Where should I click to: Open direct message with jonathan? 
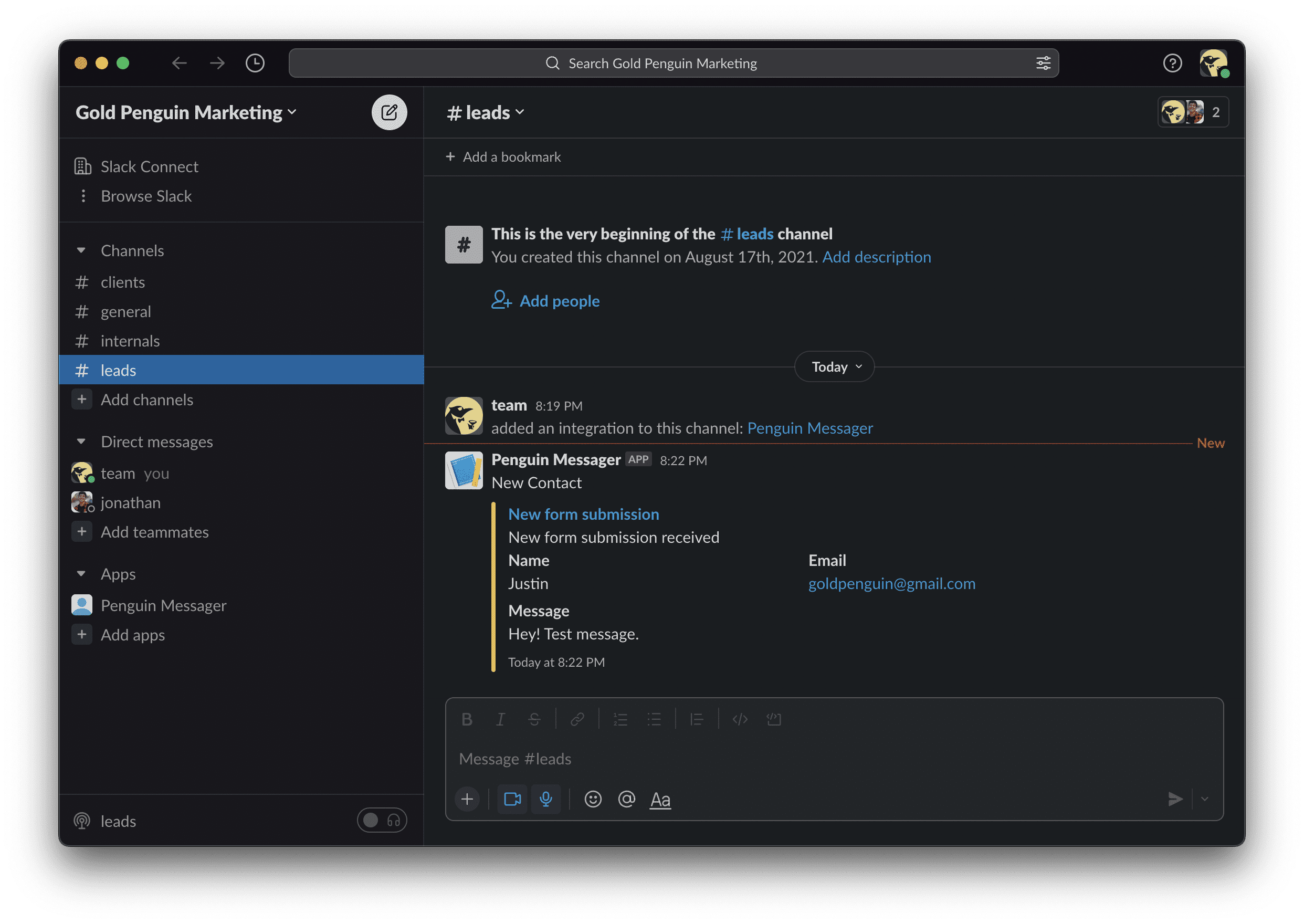(x=241, y=503)
